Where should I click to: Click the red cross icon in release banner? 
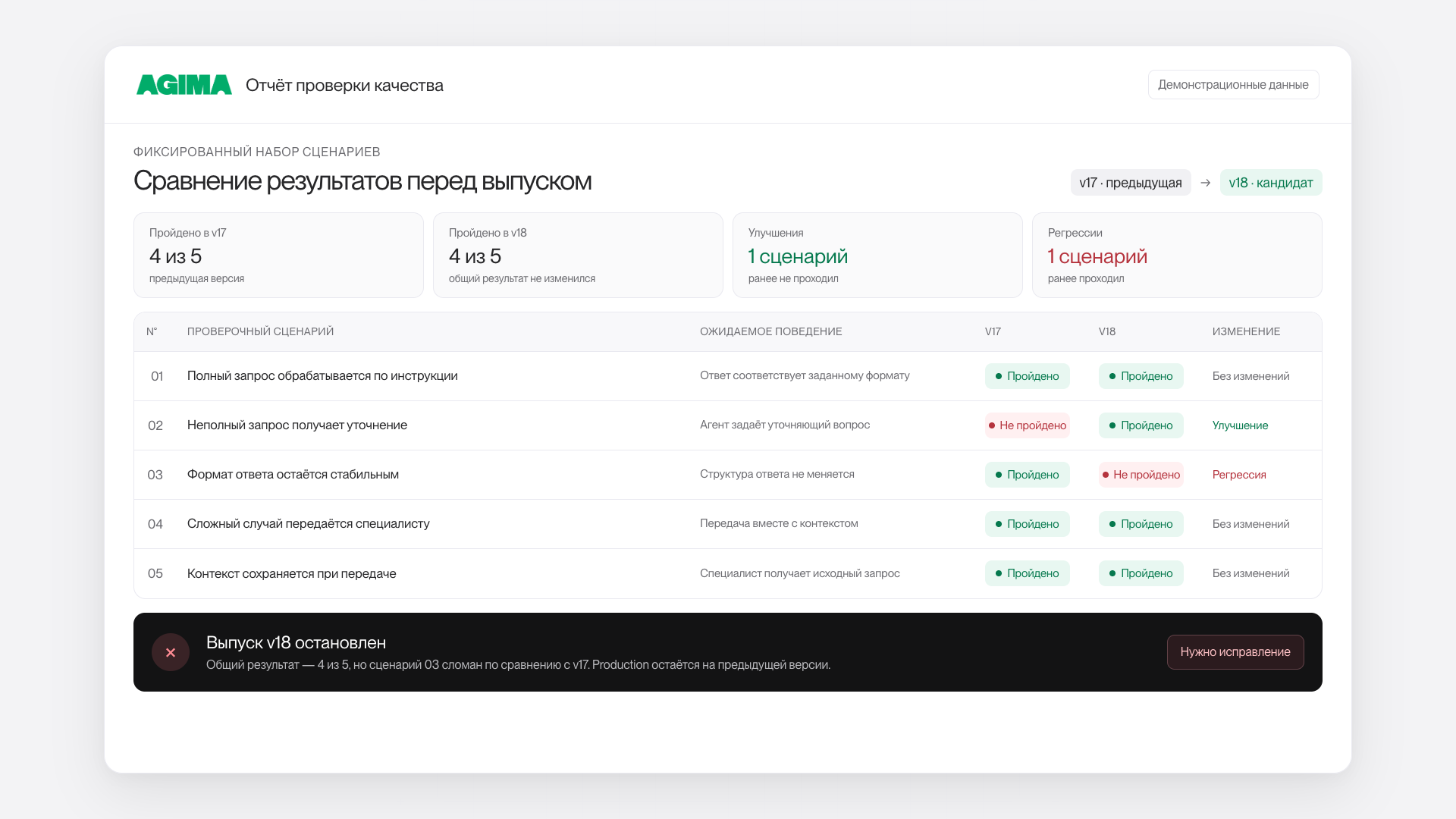171,652
